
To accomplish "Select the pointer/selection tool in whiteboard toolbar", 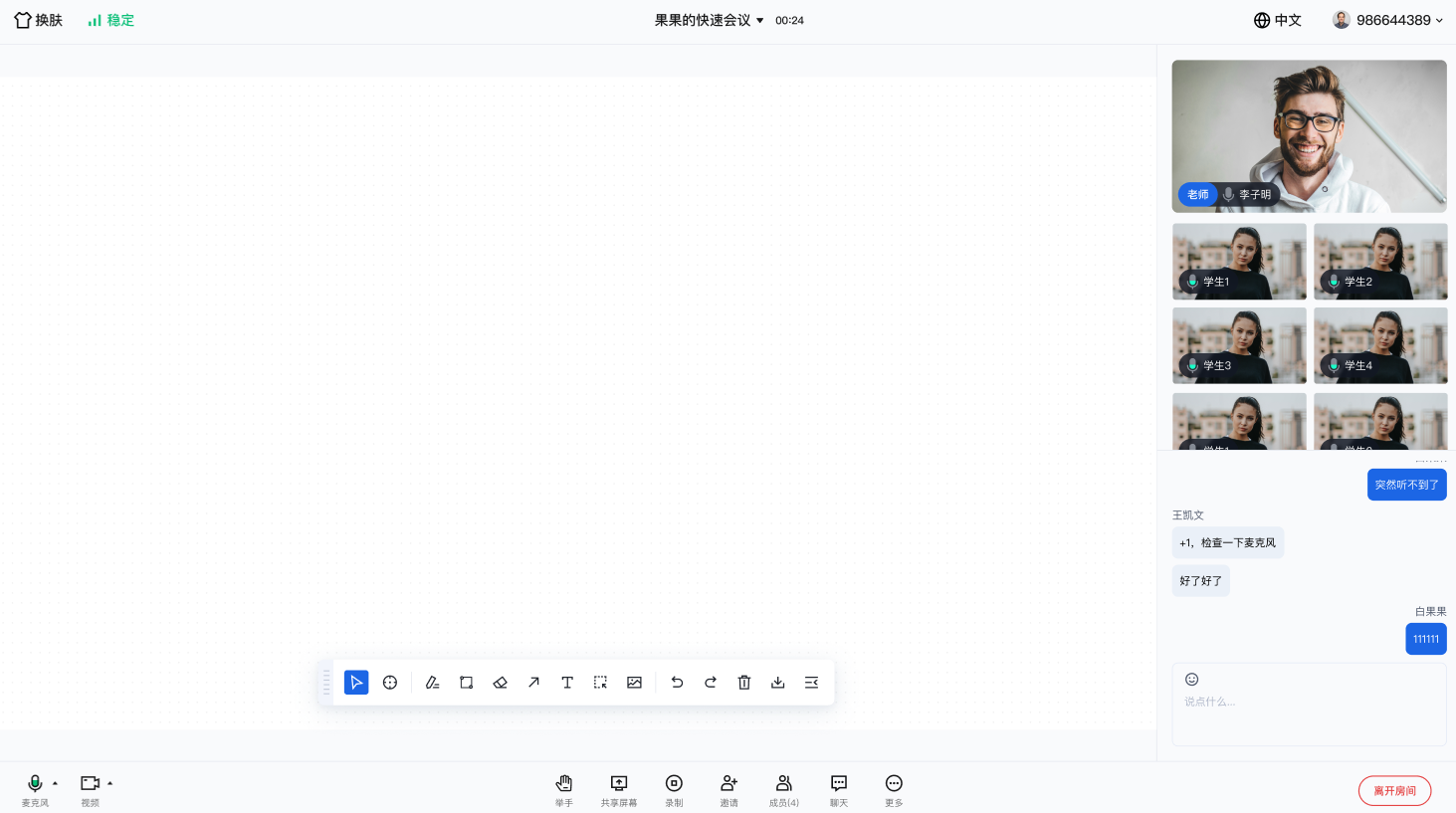I will (356, 683).
